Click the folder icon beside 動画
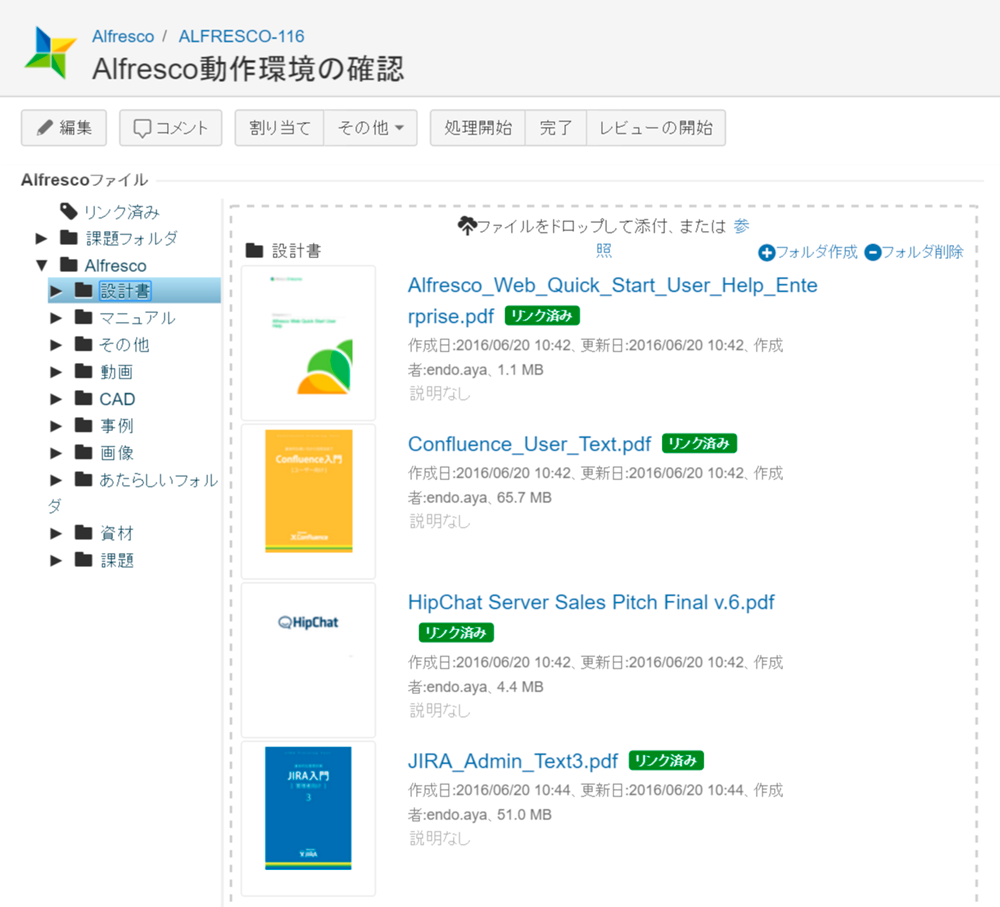This screenshot has width=1000, height=907. 84,371
